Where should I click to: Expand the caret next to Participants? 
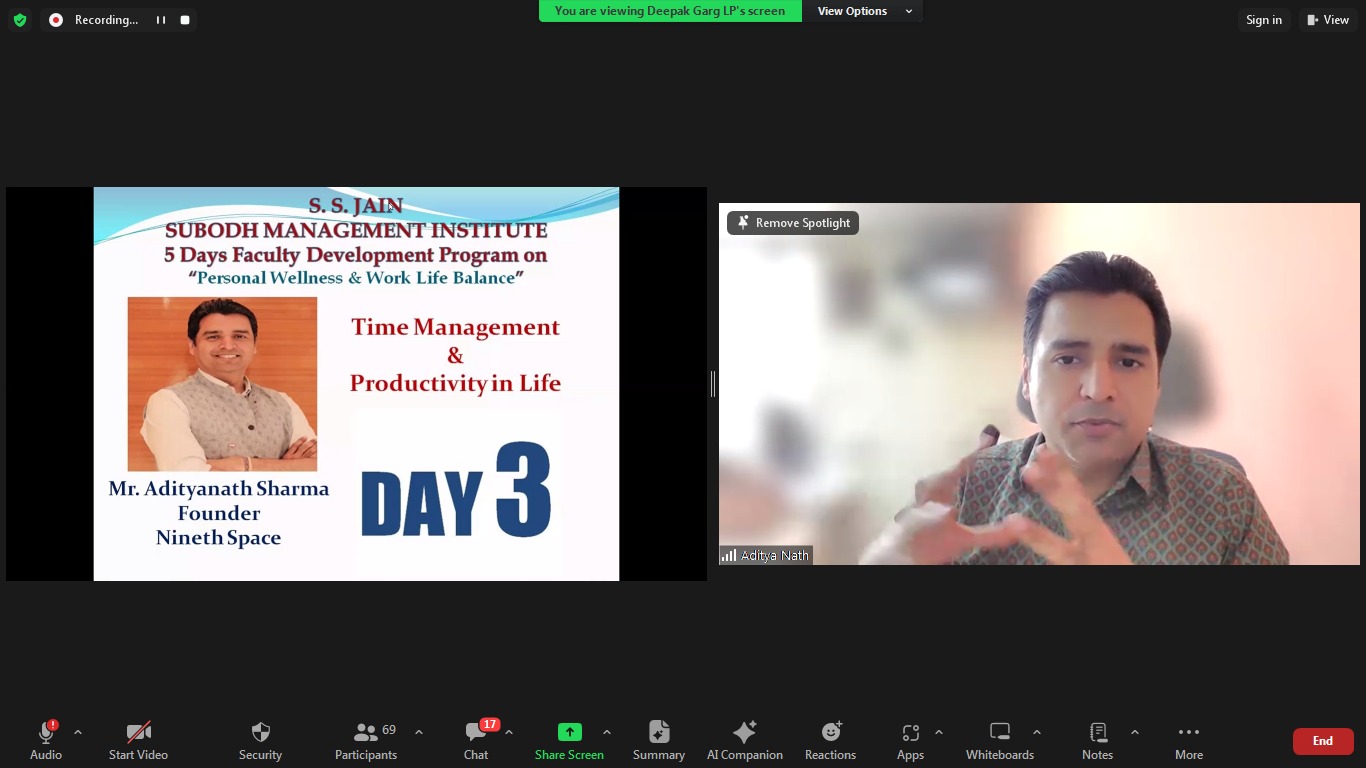tap(419, 733)
